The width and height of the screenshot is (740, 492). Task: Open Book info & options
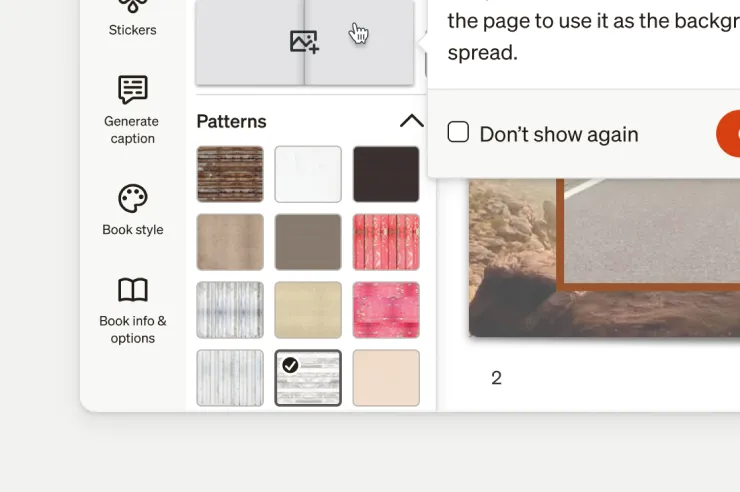pos(133,310)
